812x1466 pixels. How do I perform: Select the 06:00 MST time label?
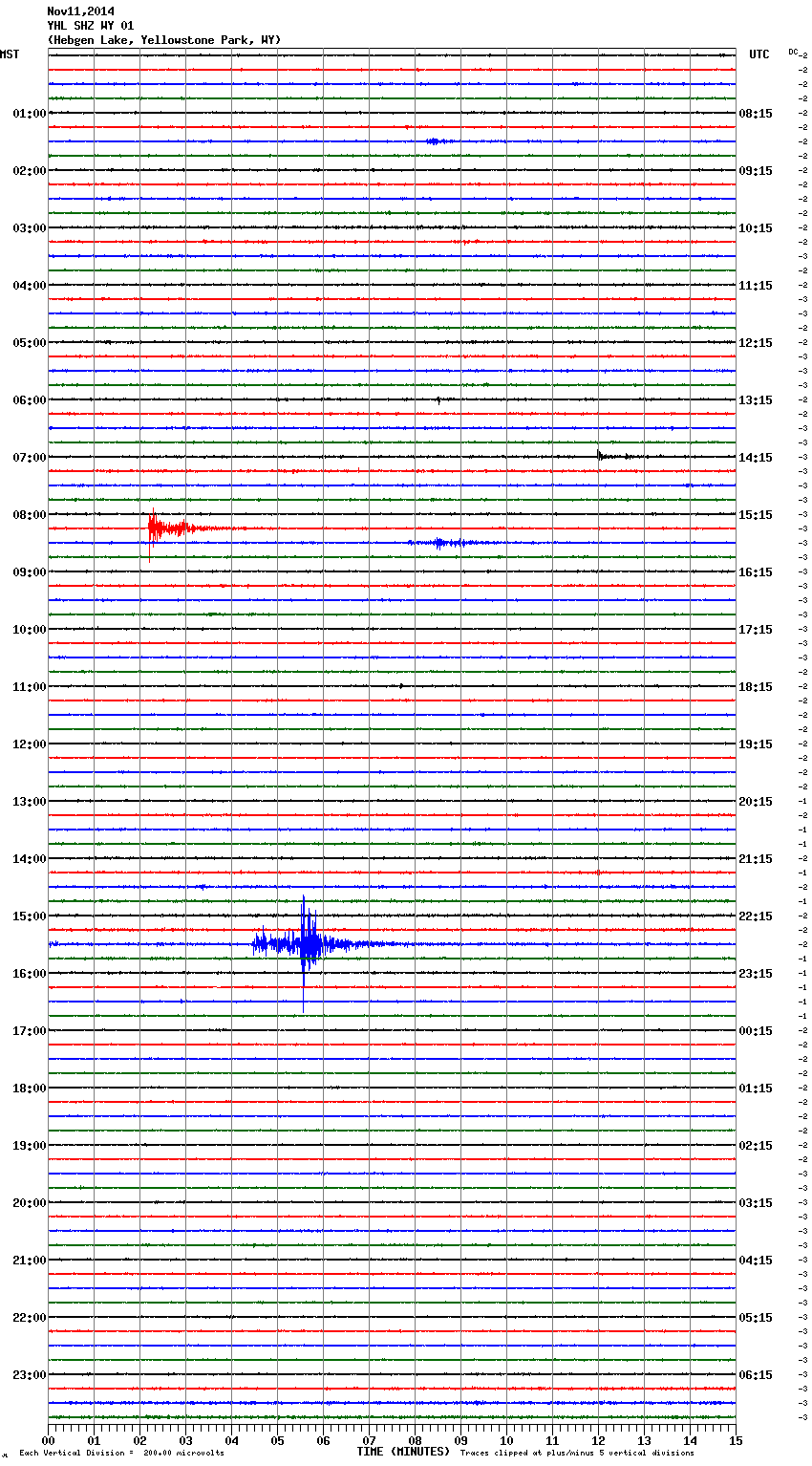tap(30, 400)
